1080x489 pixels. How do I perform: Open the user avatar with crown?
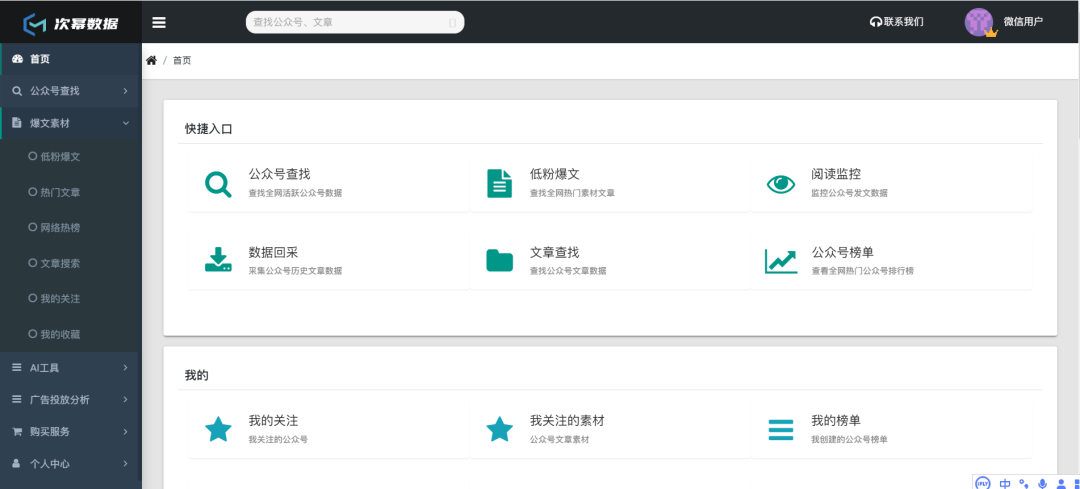pyautogui.click(x=980, y=22)
